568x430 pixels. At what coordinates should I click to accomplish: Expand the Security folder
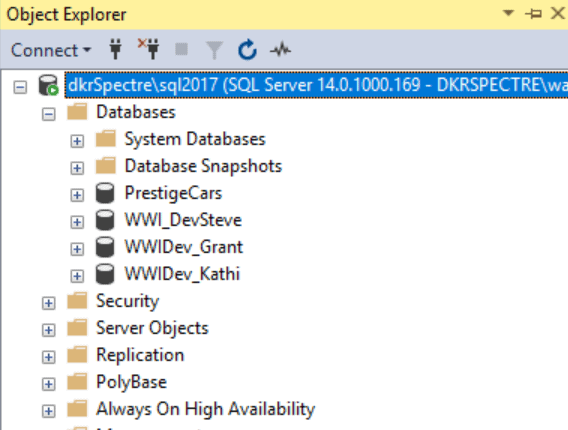point(49,303)
